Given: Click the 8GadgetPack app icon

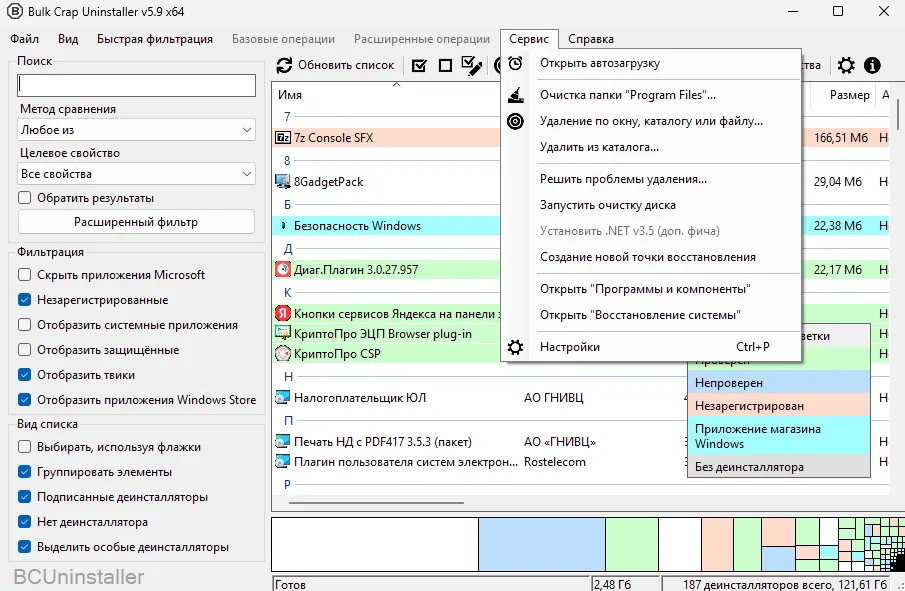Looking at the screenshot, I should [283, 182].
